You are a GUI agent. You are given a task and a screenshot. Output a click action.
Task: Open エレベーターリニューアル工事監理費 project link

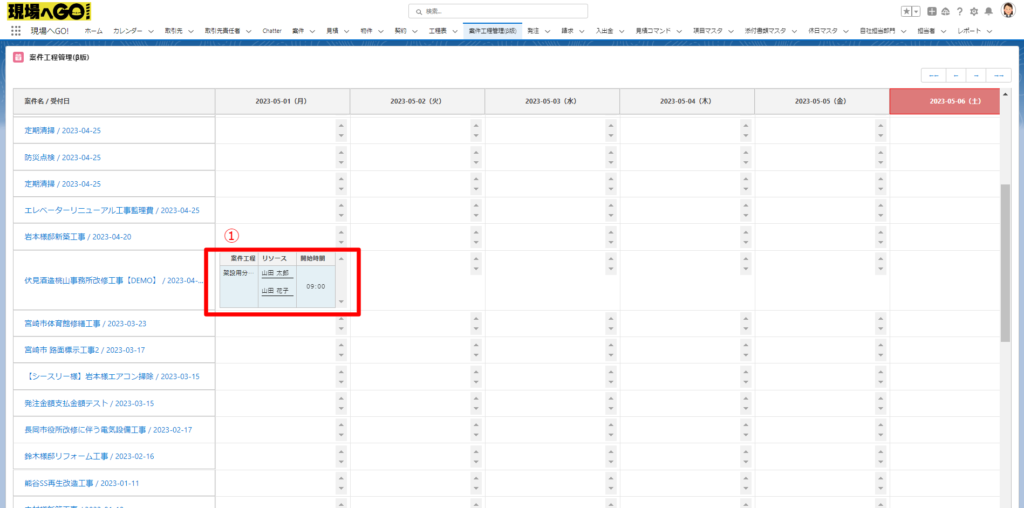click(111, 210)
